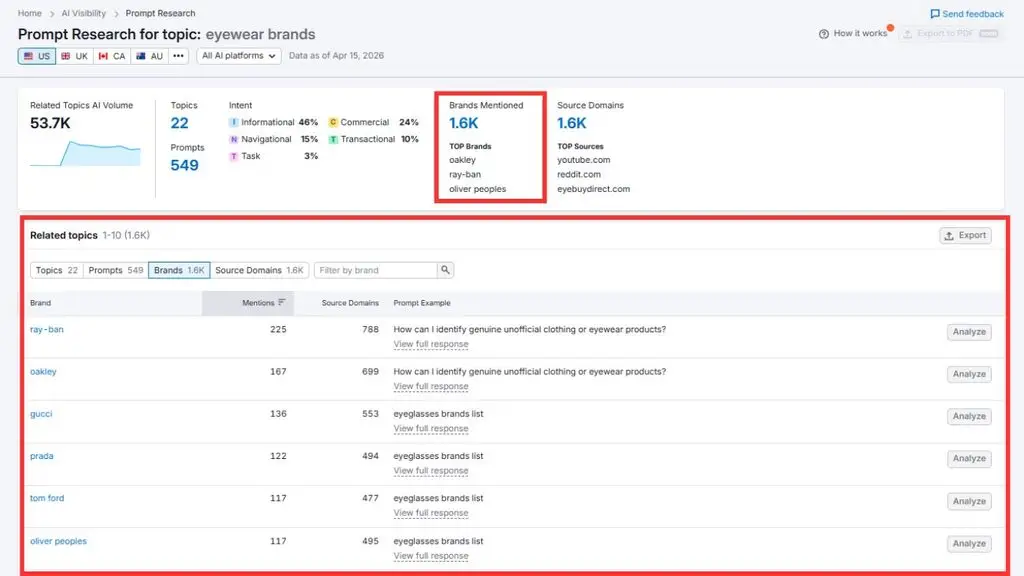1024x576 pixels.
Task: Click the ray-ban brand link
Action: pyautogui.click(x=46, y=329)
